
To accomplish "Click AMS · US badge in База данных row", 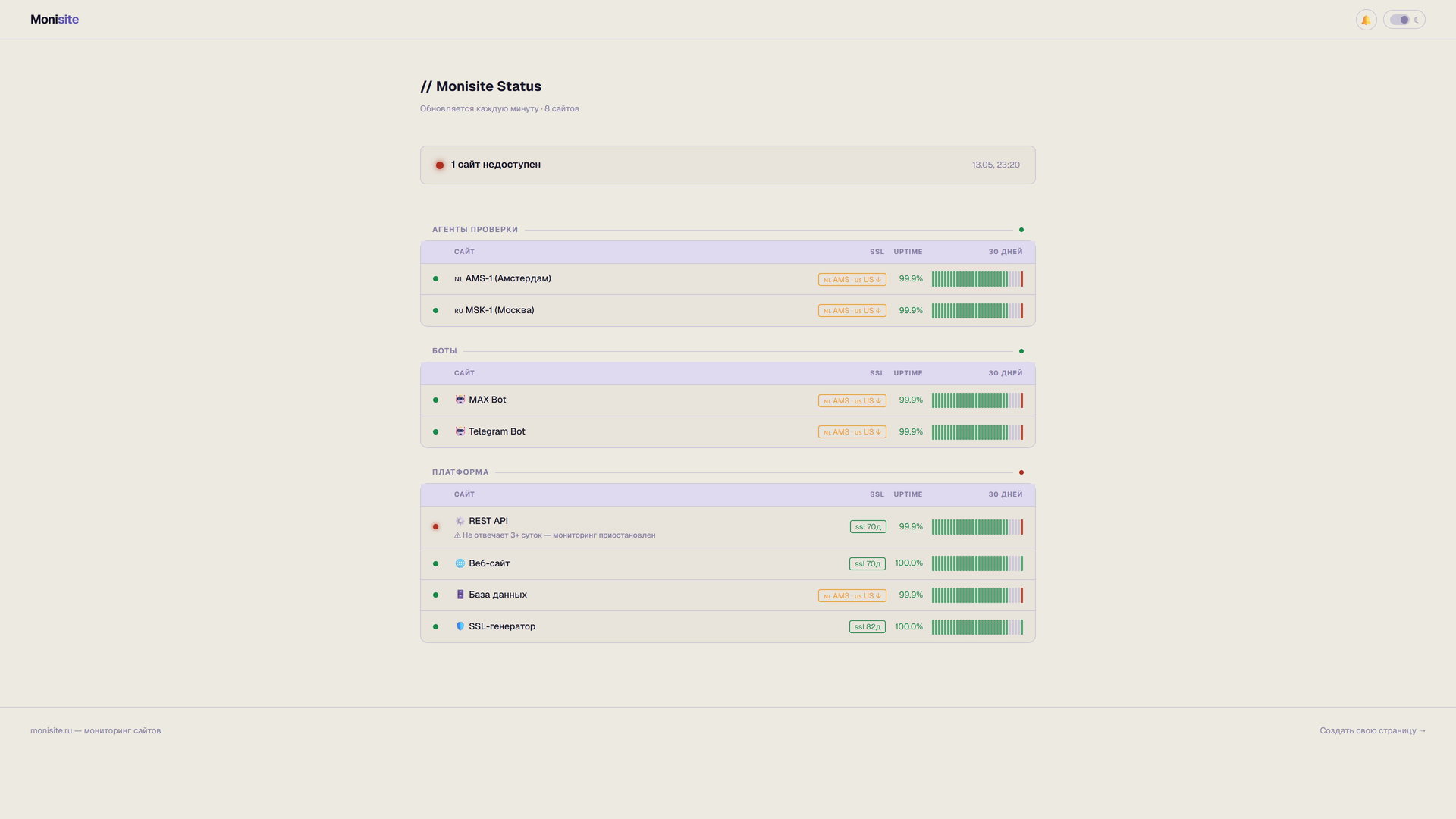I will pyautogui.click(x=852, y=596).
